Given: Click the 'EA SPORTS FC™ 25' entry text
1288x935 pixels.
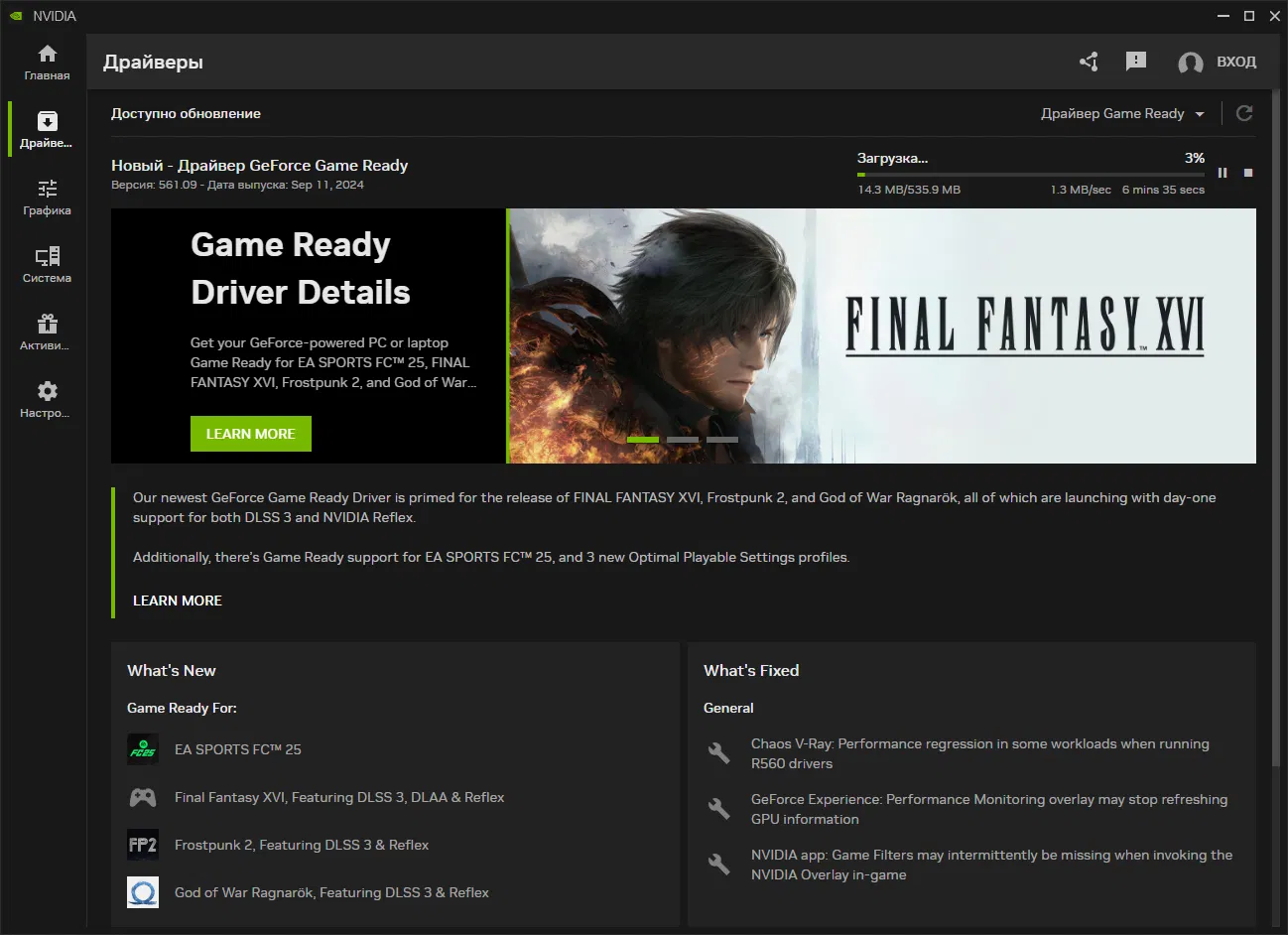Looking at the screenshot, I should tap(238, 749).
